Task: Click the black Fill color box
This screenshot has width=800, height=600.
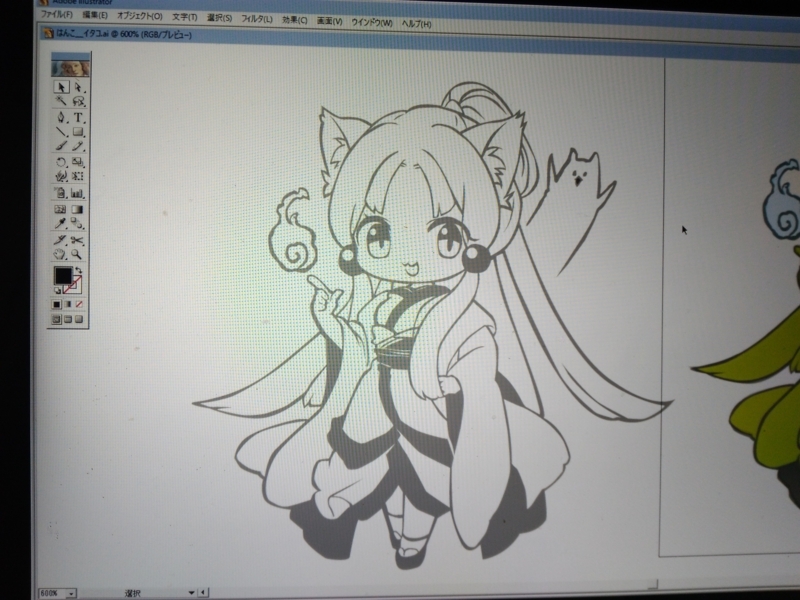Action: tap(63, 276)
